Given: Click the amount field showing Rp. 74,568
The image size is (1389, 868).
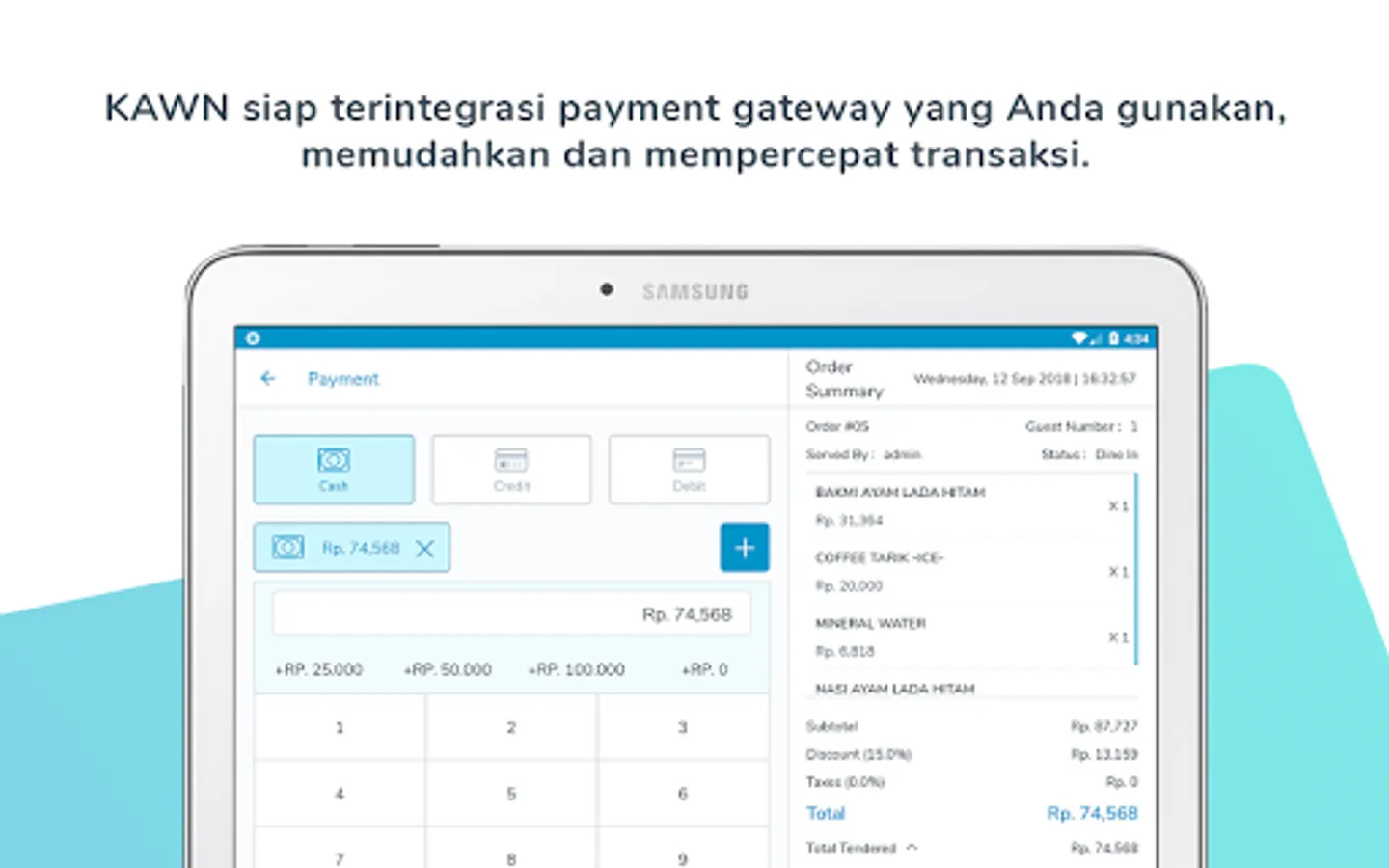Looking at the screenshot, I should pyautogui.click(x=511, y=614).
